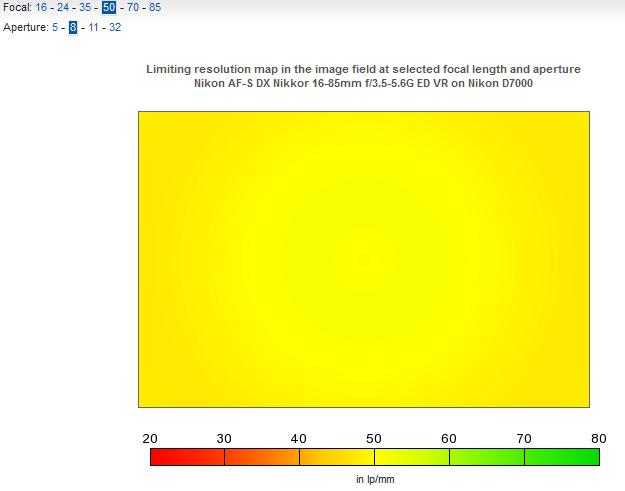Click the 'in lp/mm' unit label
Screen dimensions: 625x491
pyautogui.click(x=375, y=479)
